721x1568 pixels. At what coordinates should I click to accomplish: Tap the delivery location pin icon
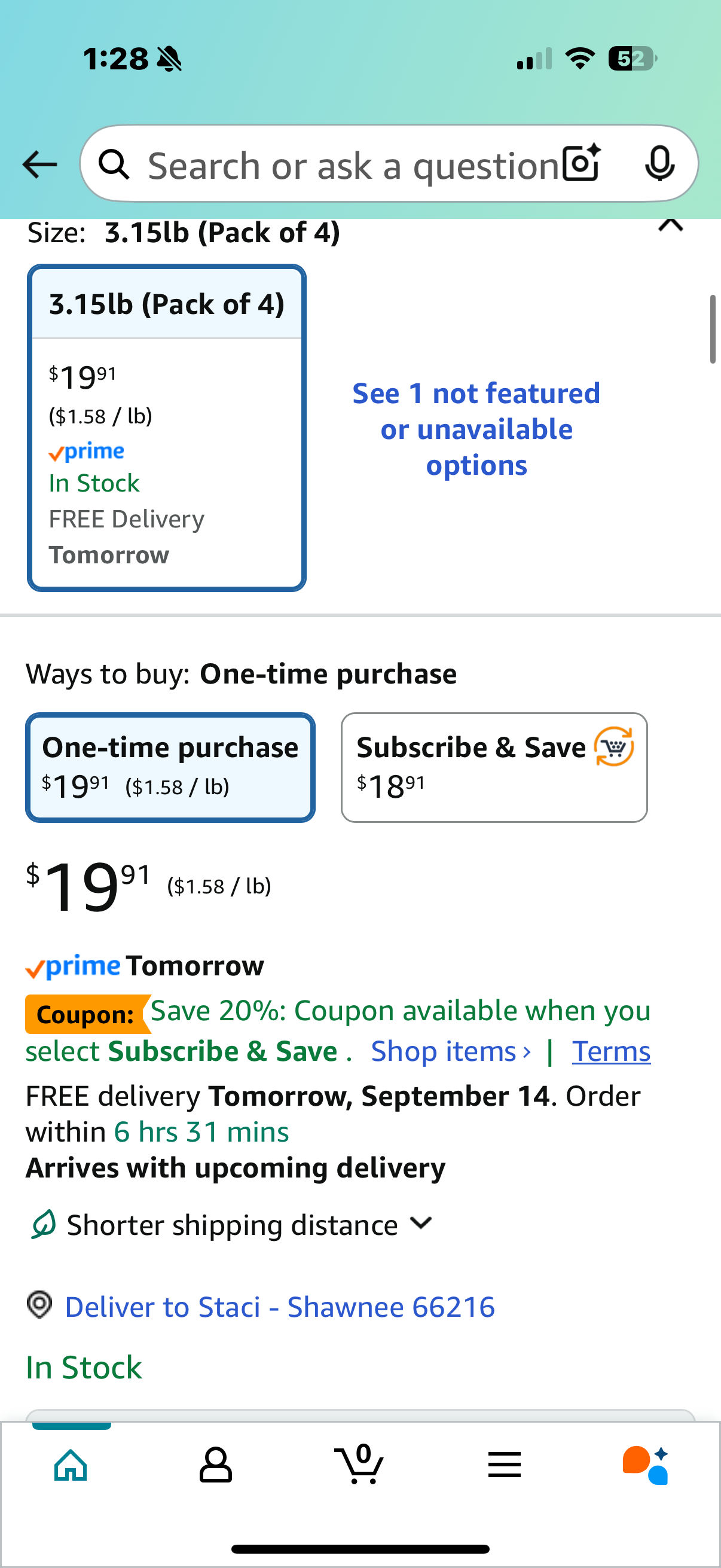[x=39, y=1305]
